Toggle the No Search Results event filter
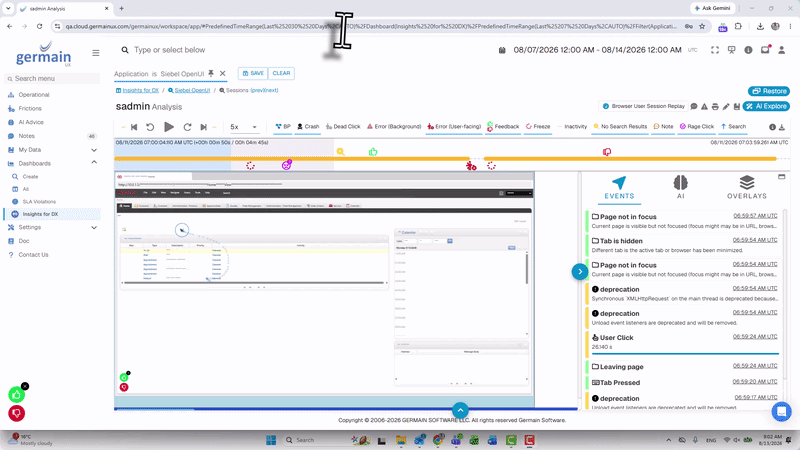 (620, 127)
